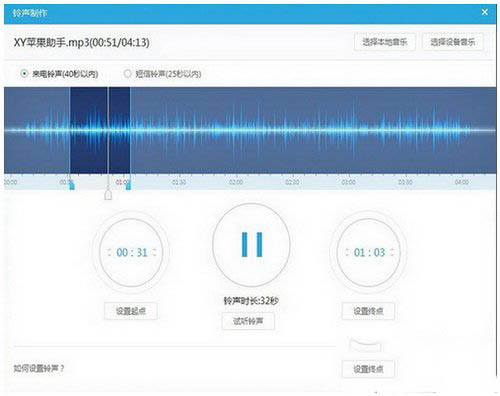
Task: Click the 选择本地音乐 button
Action: coord(385,42)
